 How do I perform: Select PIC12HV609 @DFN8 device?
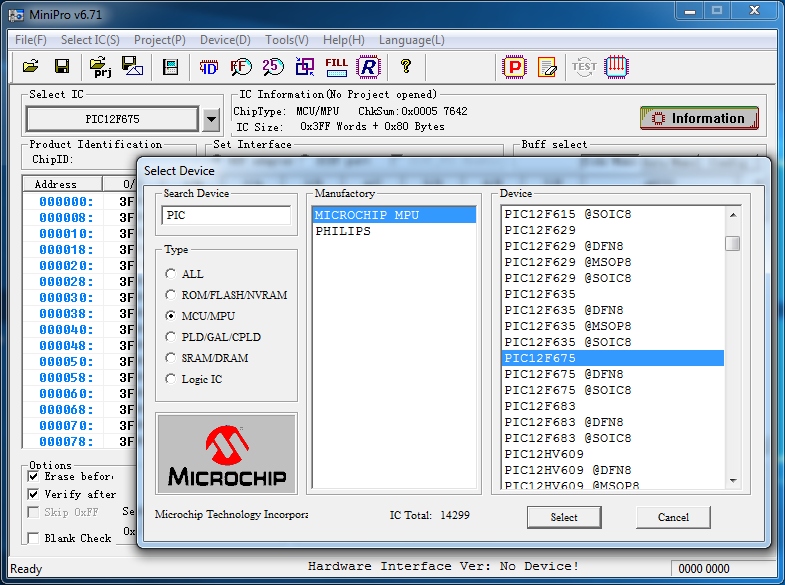coord(613,470)
